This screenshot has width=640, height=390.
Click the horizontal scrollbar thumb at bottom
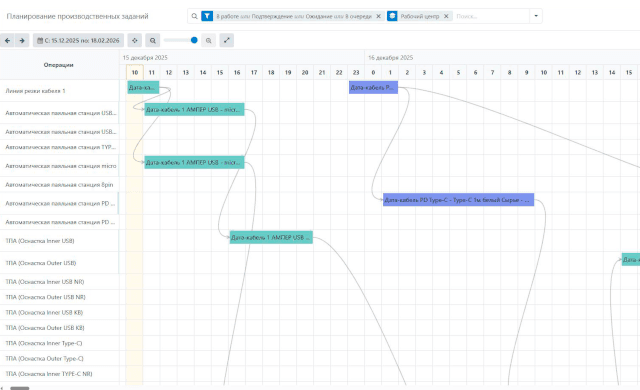point(20,388)
